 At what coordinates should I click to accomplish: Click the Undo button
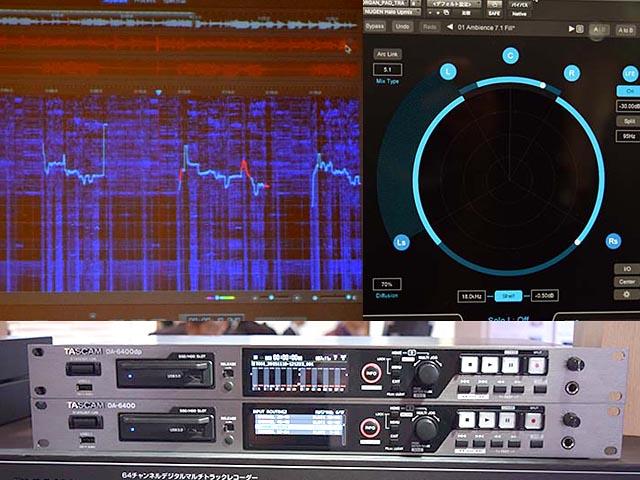402,27
